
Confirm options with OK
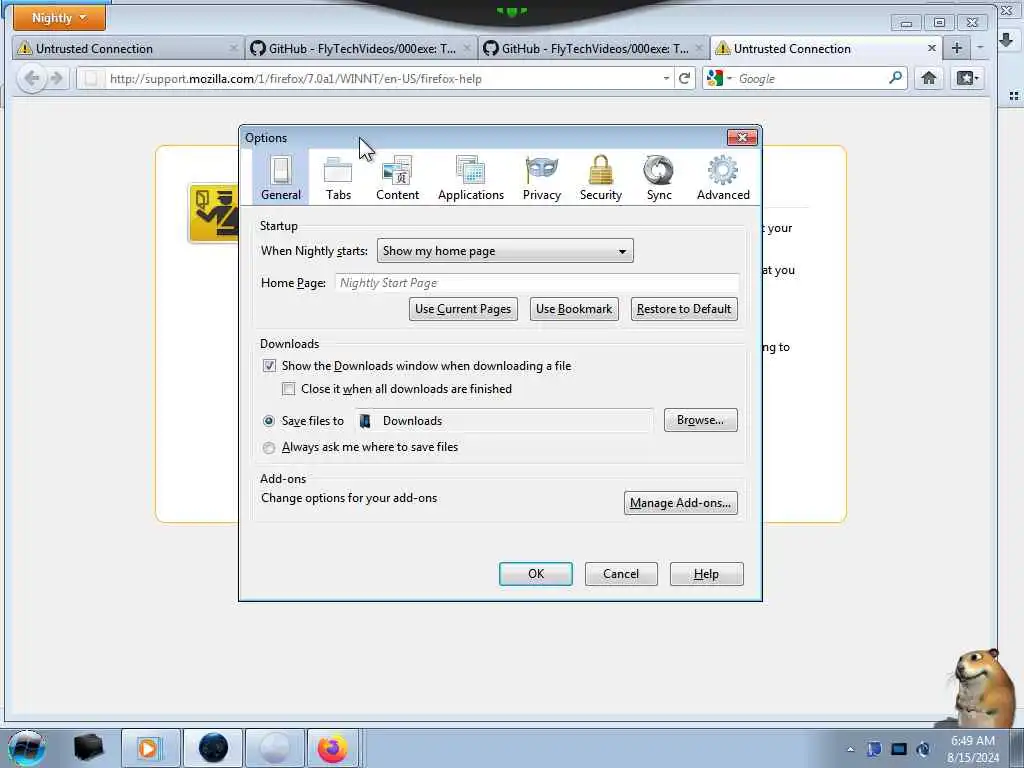point(536,574)
